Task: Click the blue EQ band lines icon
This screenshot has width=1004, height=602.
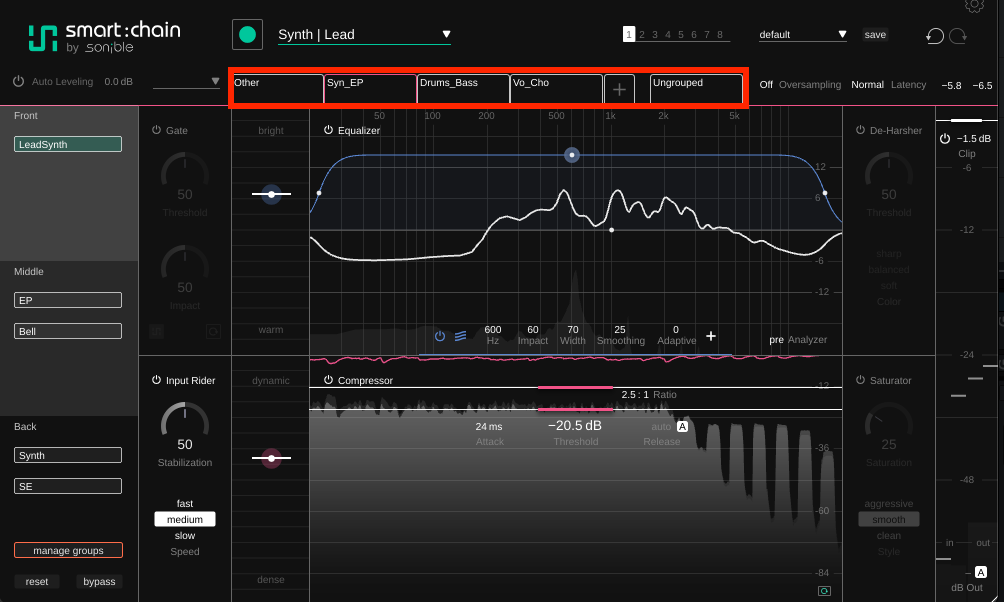Action: point(460,336)
